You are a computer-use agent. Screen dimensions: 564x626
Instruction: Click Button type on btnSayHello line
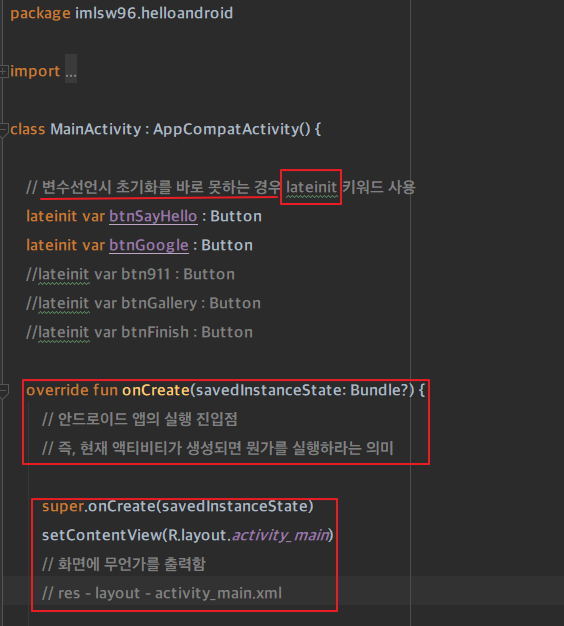tap(236, 216)
